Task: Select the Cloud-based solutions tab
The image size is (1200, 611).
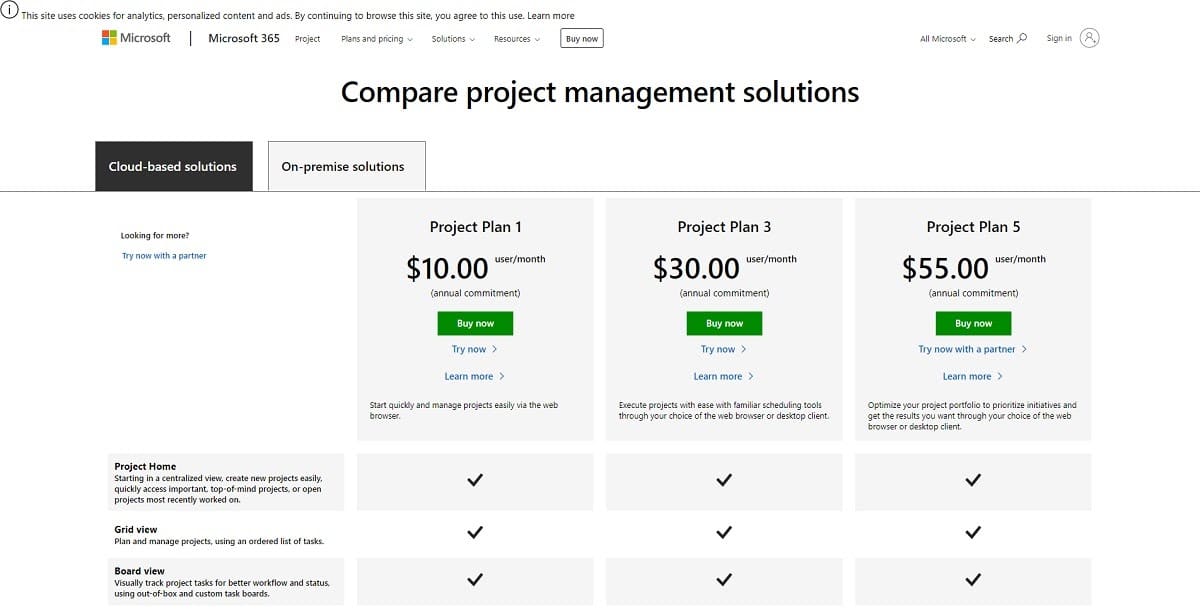Action: coord(174,166)
